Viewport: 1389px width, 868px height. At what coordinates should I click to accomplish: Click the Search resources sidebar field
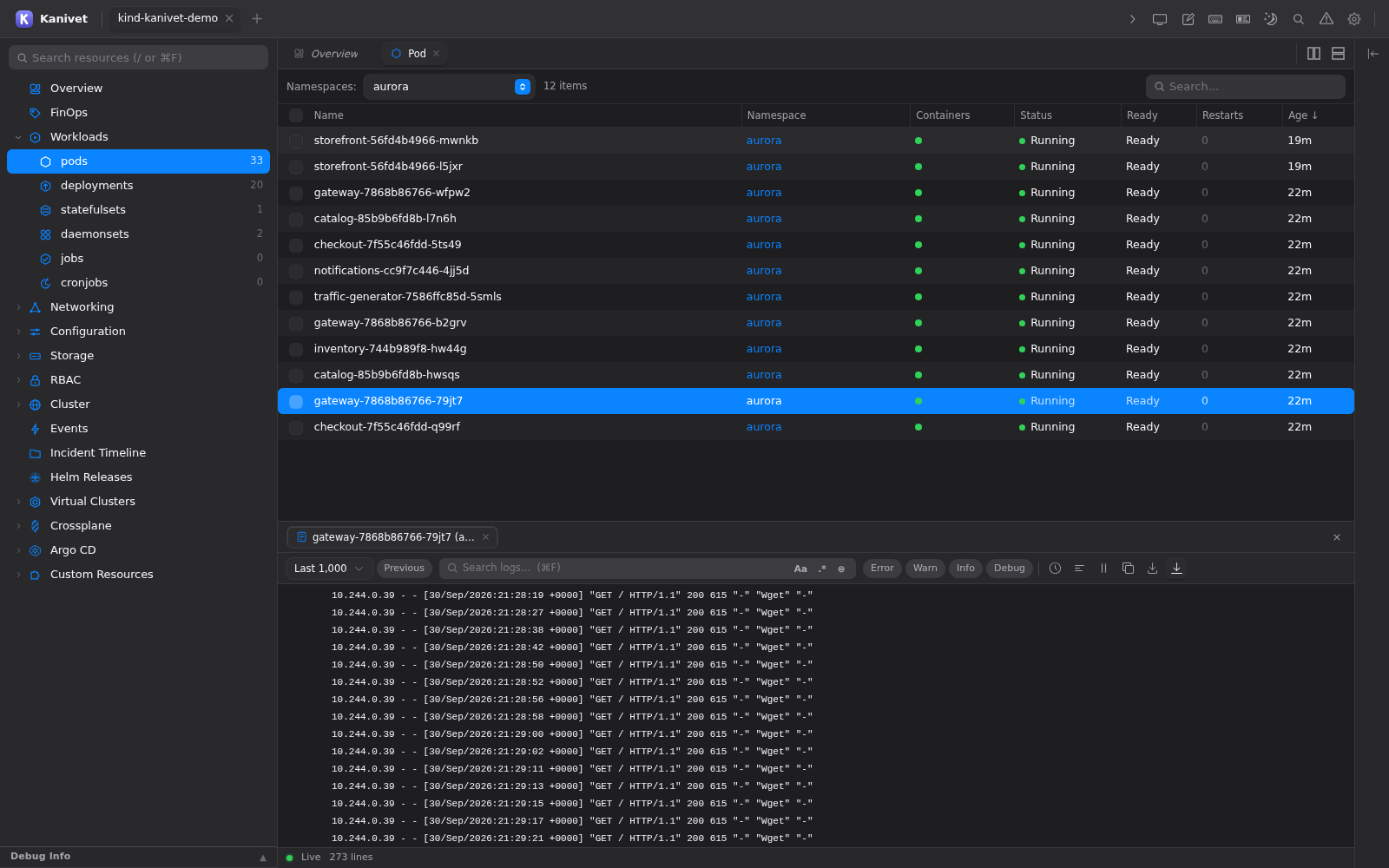click(x=139, y=57)
